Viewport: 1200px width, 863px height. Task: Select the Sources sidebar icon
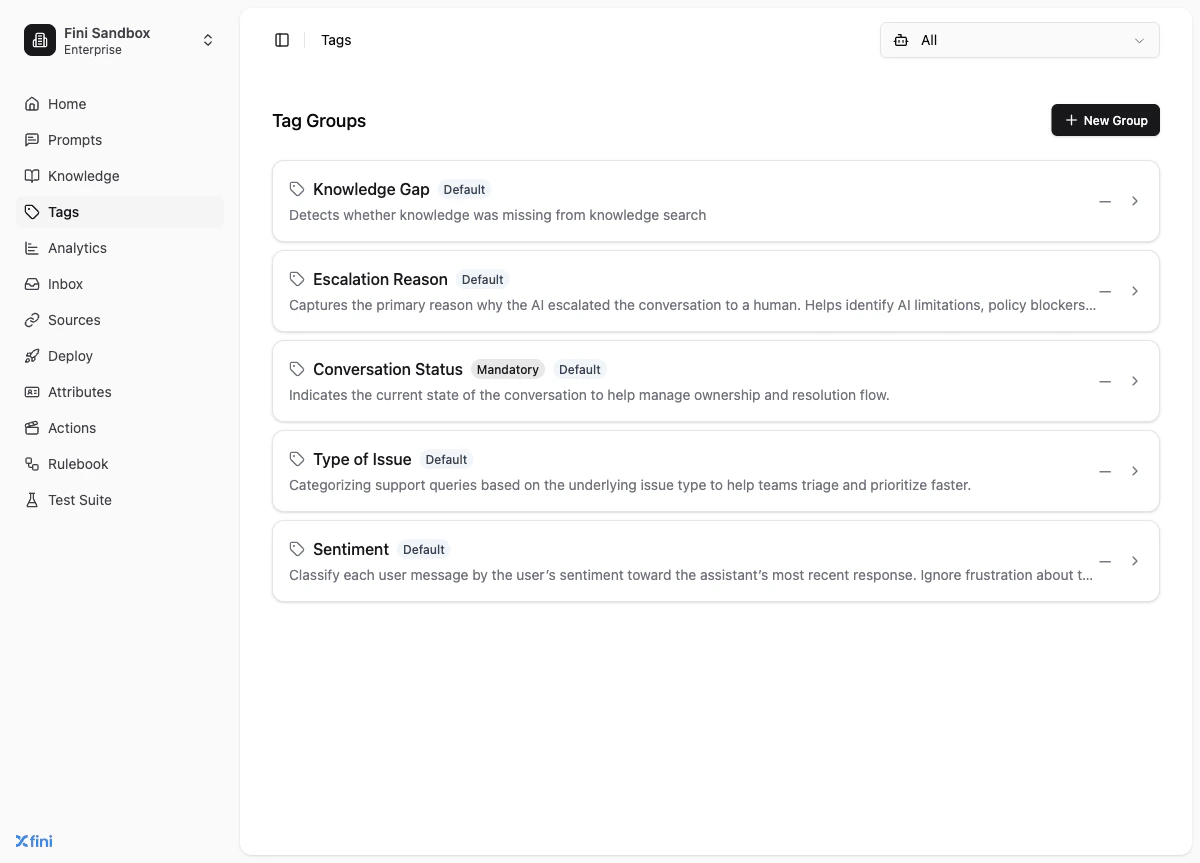[32, 320]
